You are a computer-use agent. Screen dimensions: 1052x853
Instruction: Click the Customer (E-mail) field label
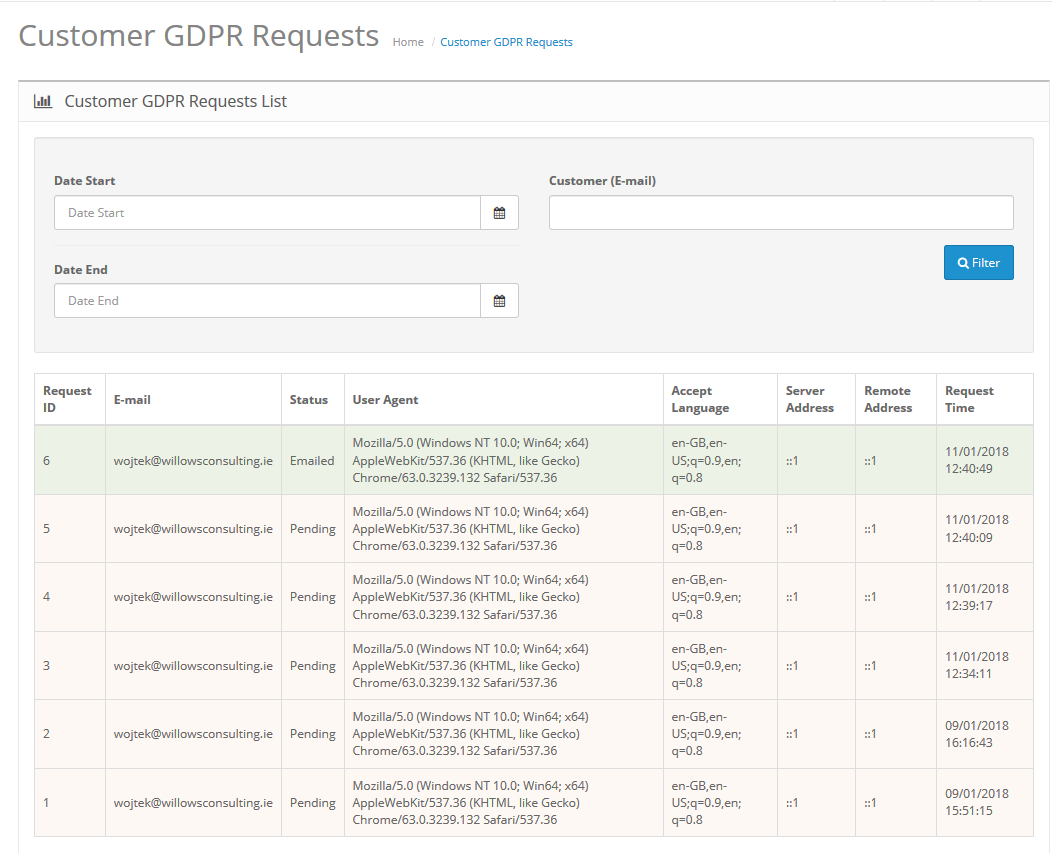coord(602,181)
